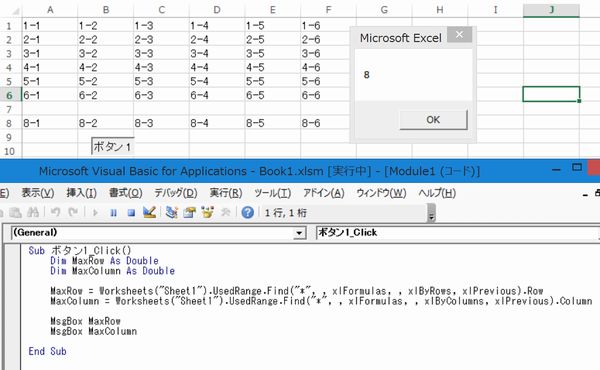Open Properties Window icon

coord(189,212)
